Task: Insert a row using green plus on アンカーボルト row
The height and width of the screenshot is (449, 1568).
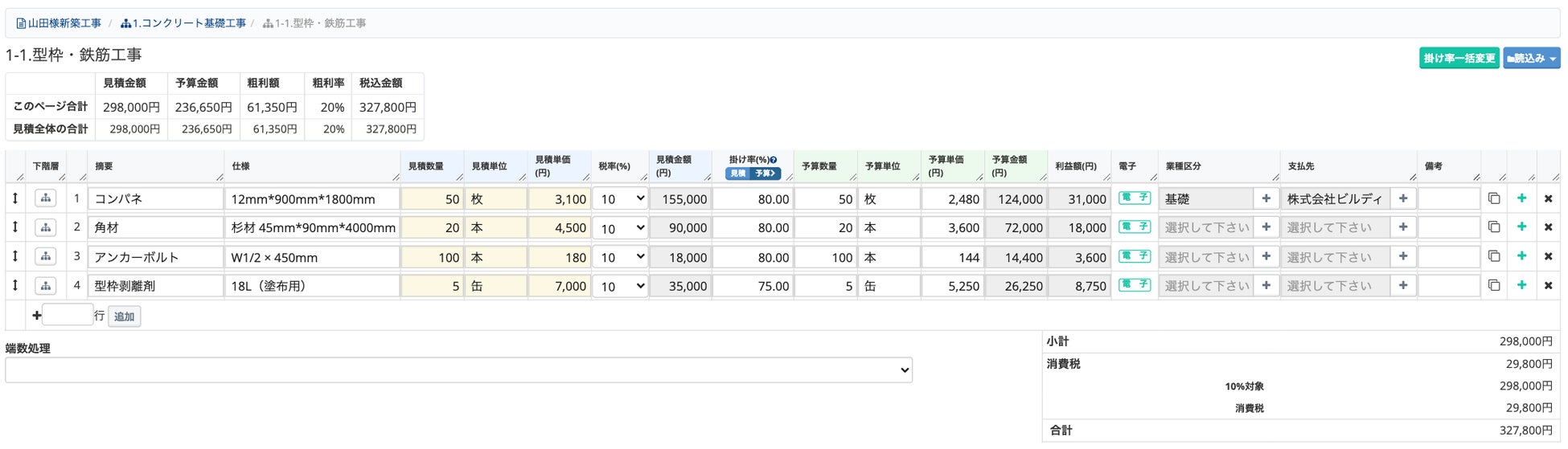Action: tap(1521, 256)
